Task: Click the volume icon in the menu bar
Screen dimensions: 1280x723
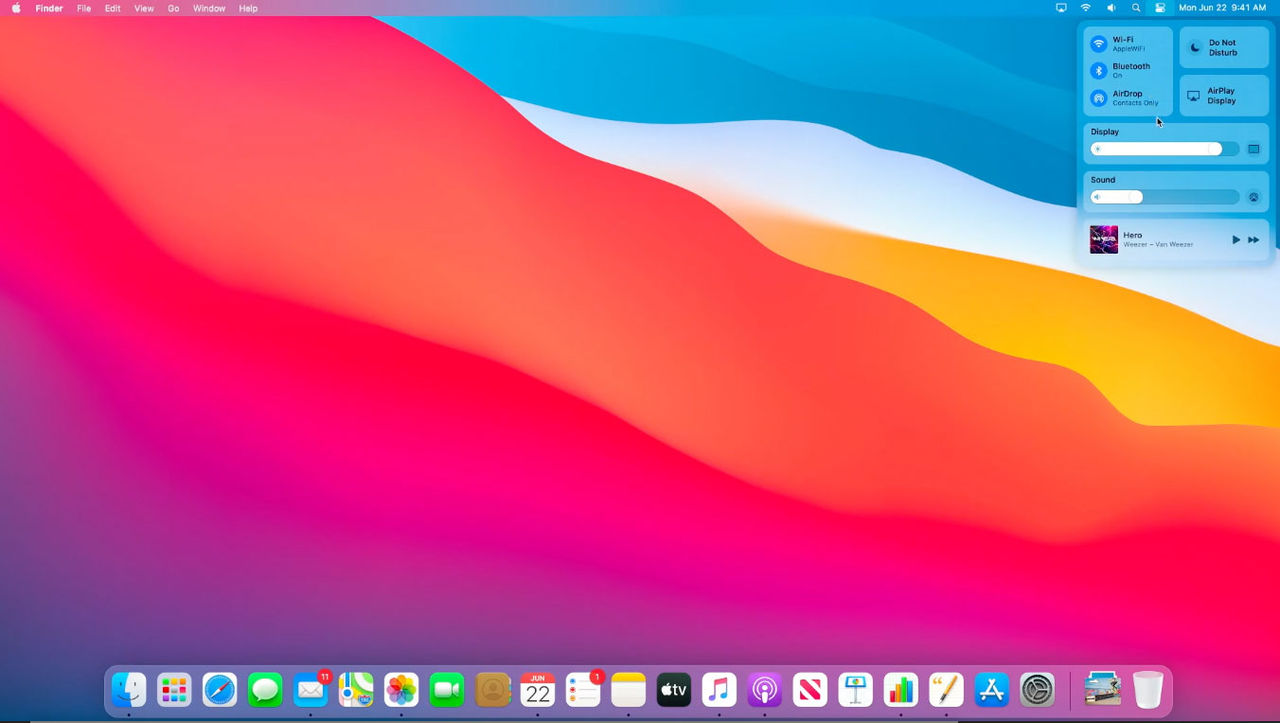Action: point(1111,8)
